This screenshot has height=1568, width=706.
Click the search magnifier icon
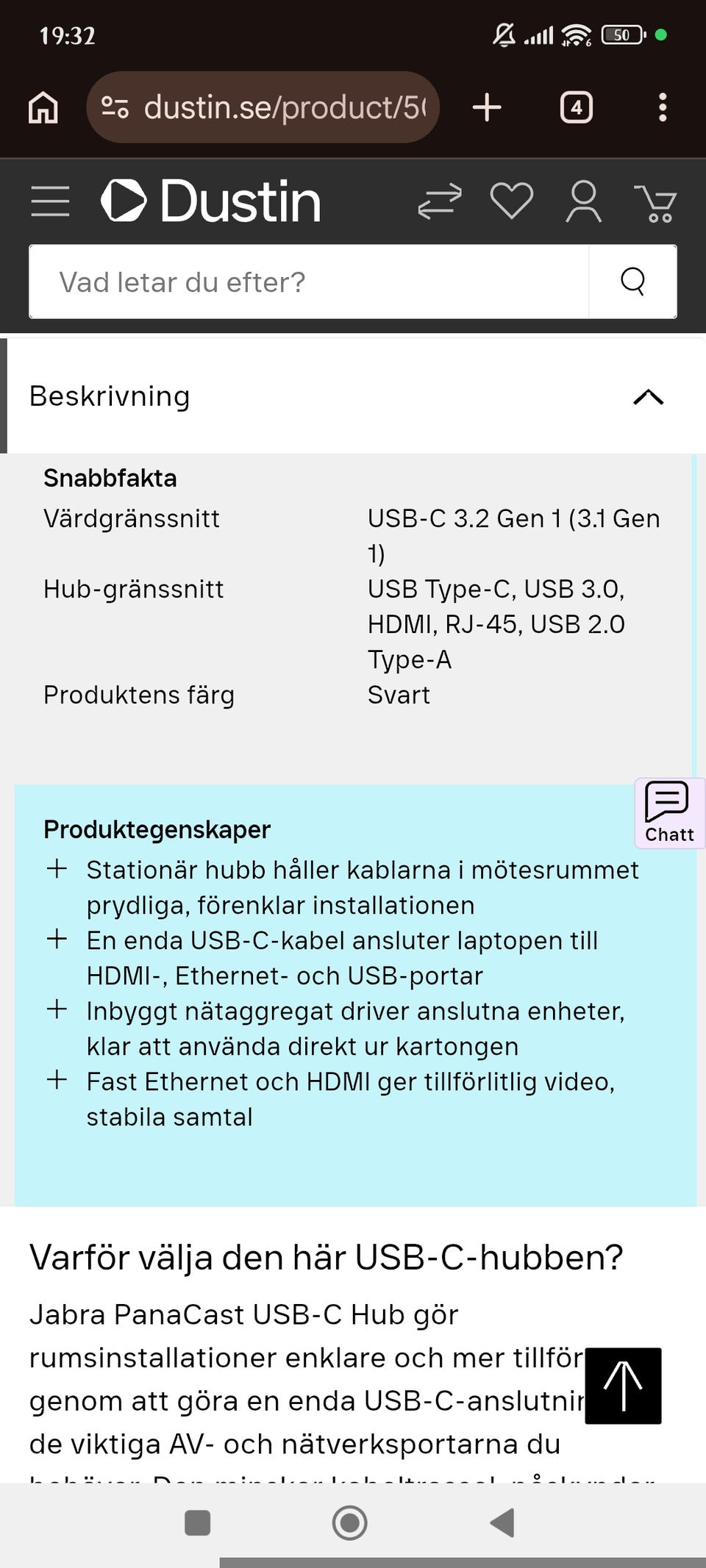(x=632, y=282)
